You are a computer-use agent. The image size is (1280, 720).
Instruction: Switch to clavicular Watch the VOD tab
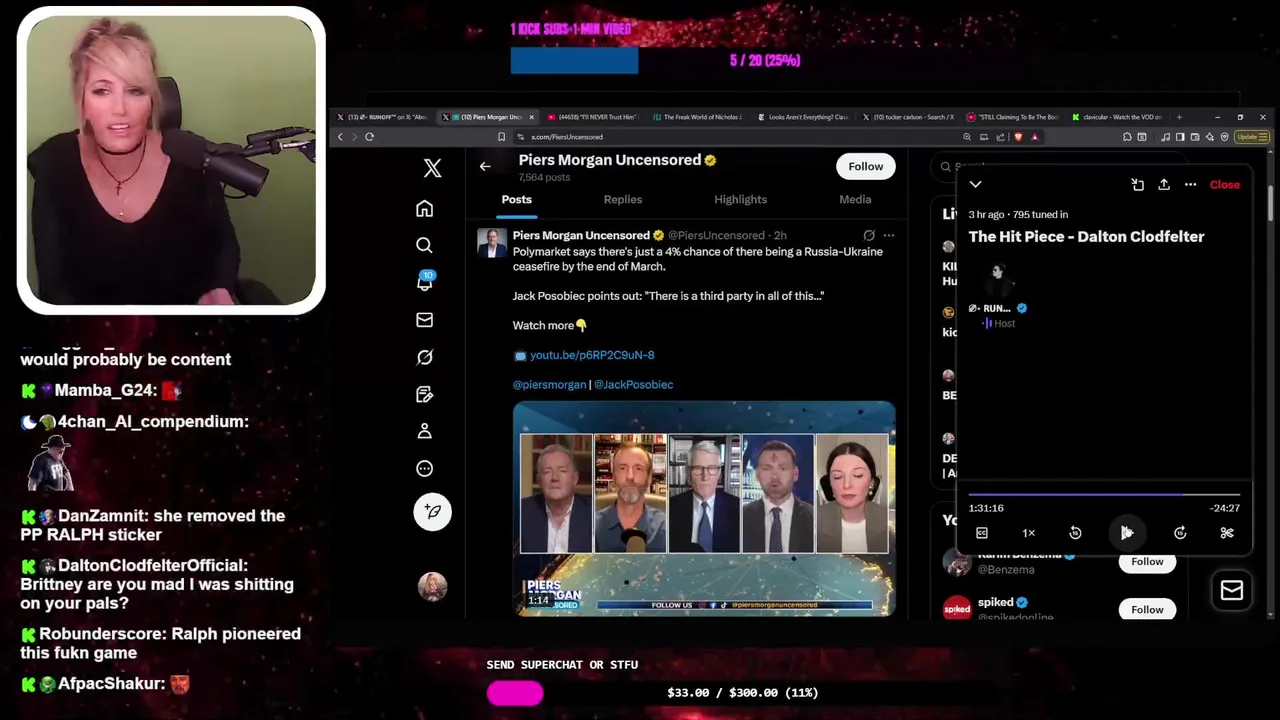pos(1120,117)
